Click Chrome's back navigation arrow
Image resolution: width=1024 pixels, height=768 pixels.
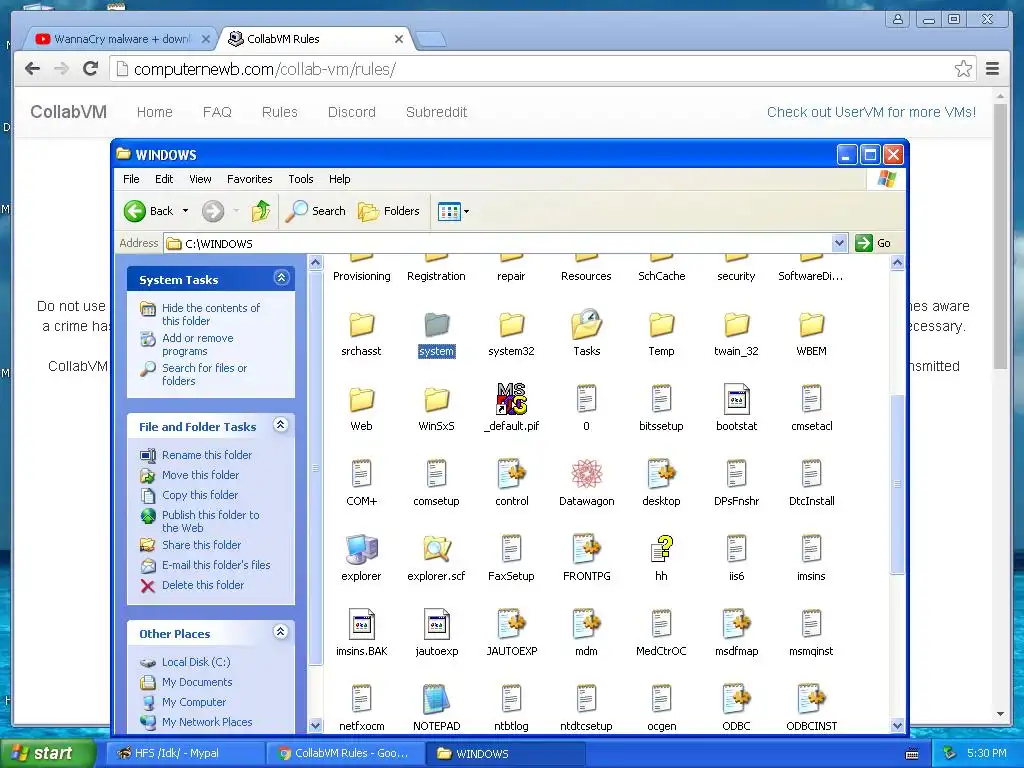coord(32,69)
